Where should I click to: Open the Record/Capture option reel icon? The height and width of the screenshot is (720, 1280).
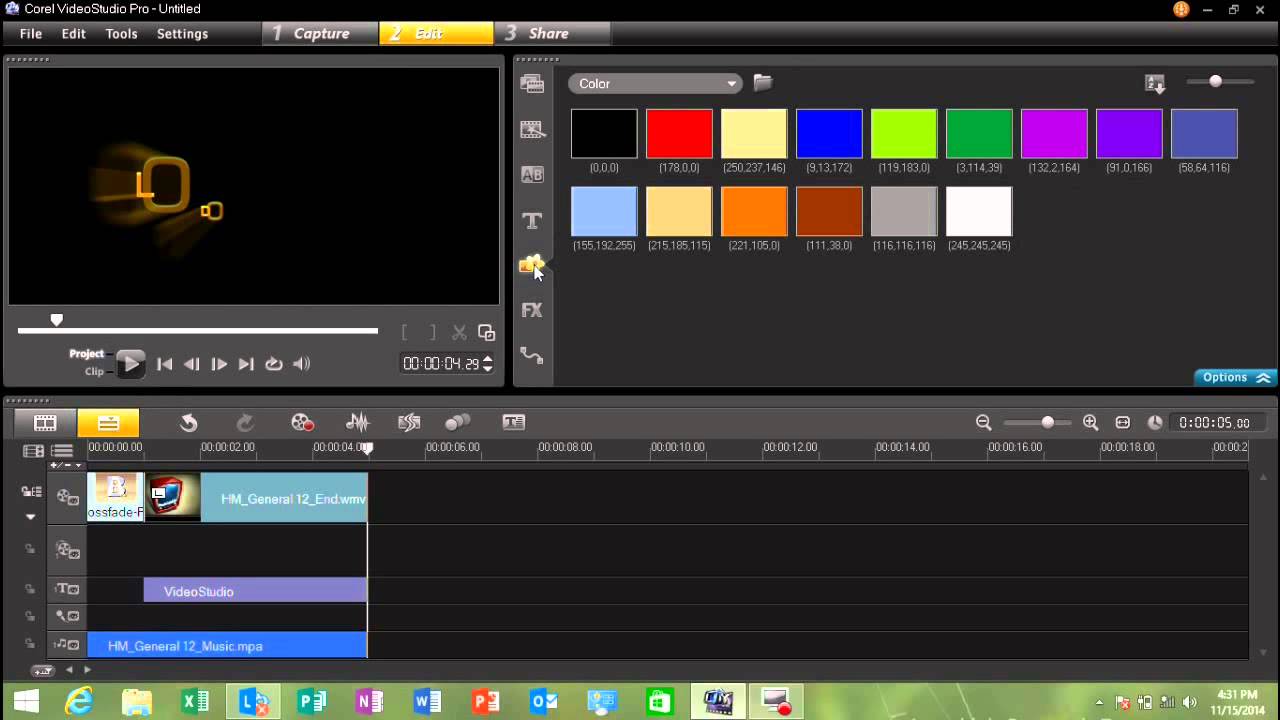coord(302,423)
